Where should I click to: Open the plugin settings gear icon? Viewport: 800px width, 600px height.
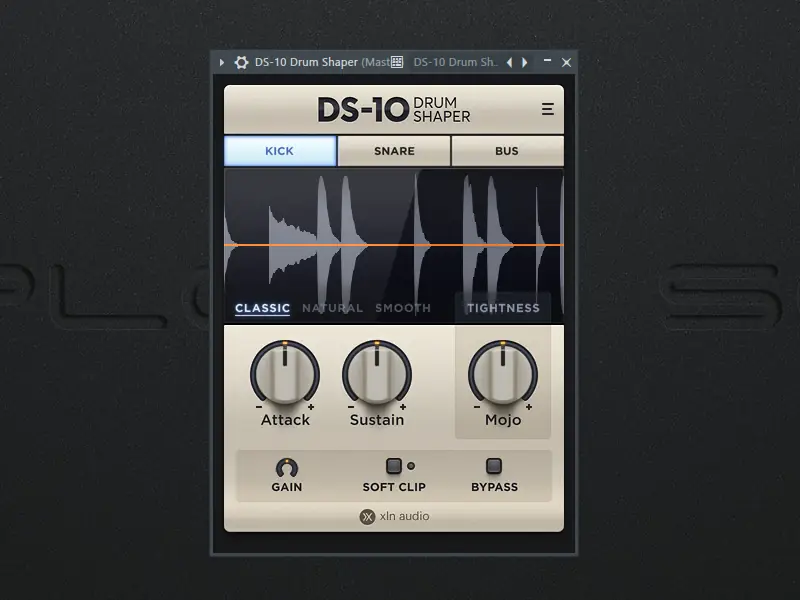[x=241, y=62]
